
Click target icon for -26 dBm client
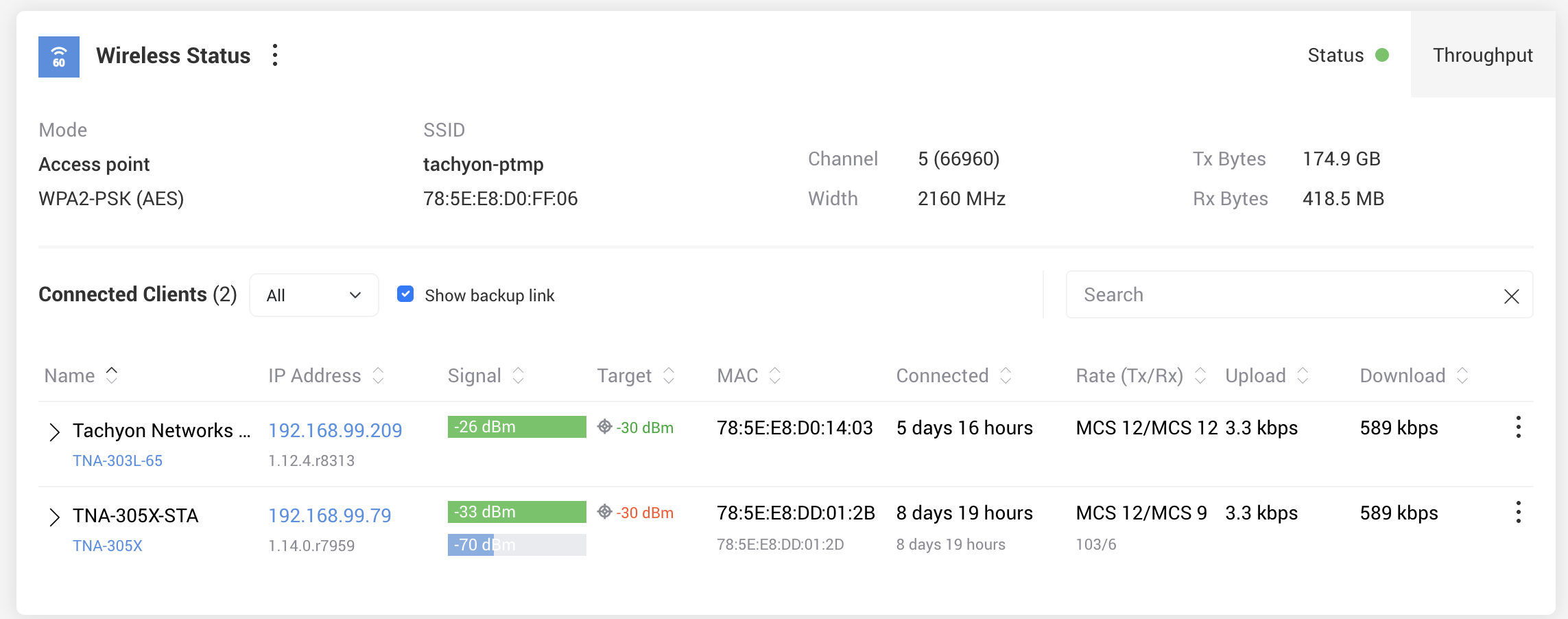604,427
